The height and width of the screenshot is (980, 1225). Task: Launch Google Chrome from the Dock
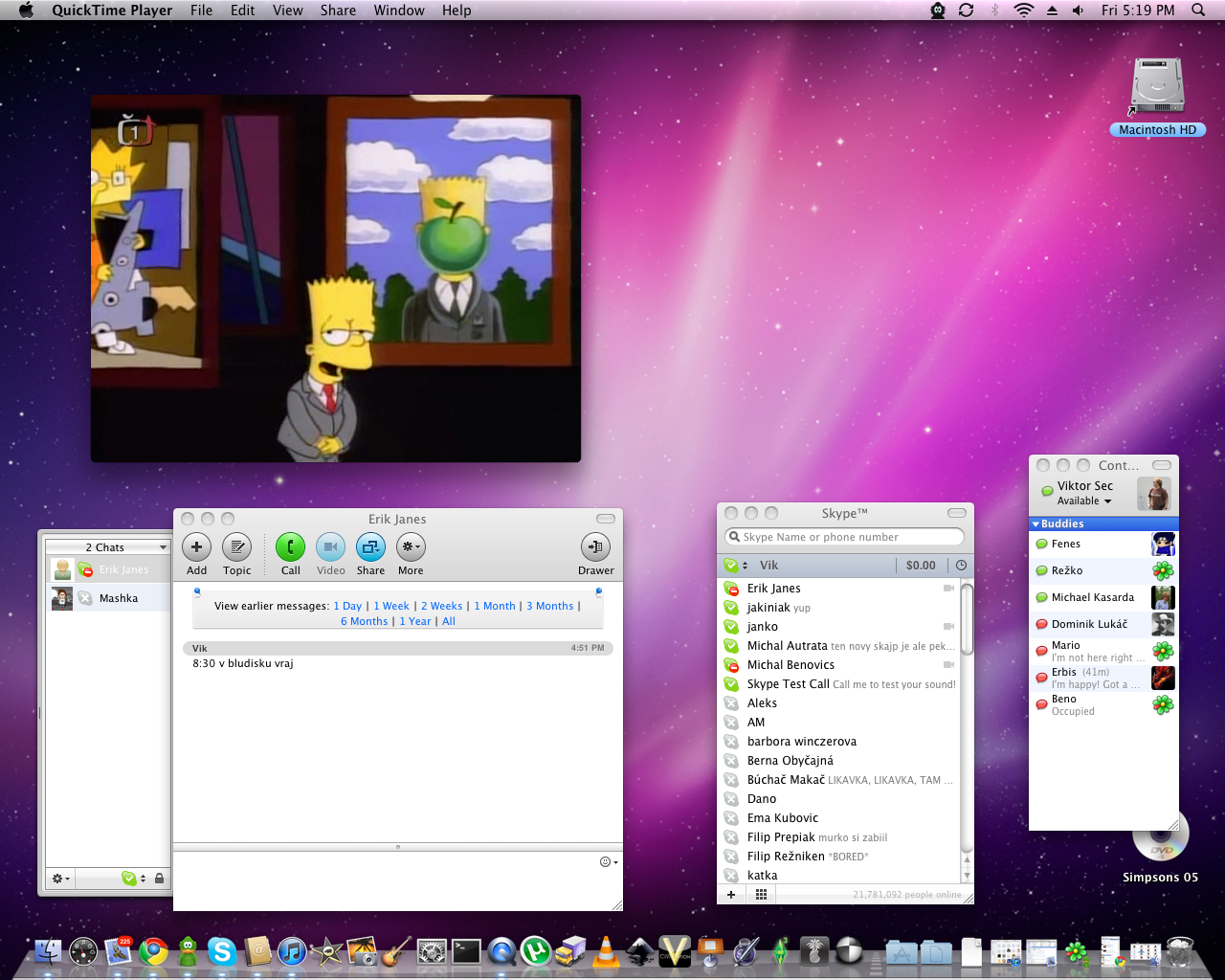[x=153, y=951]
